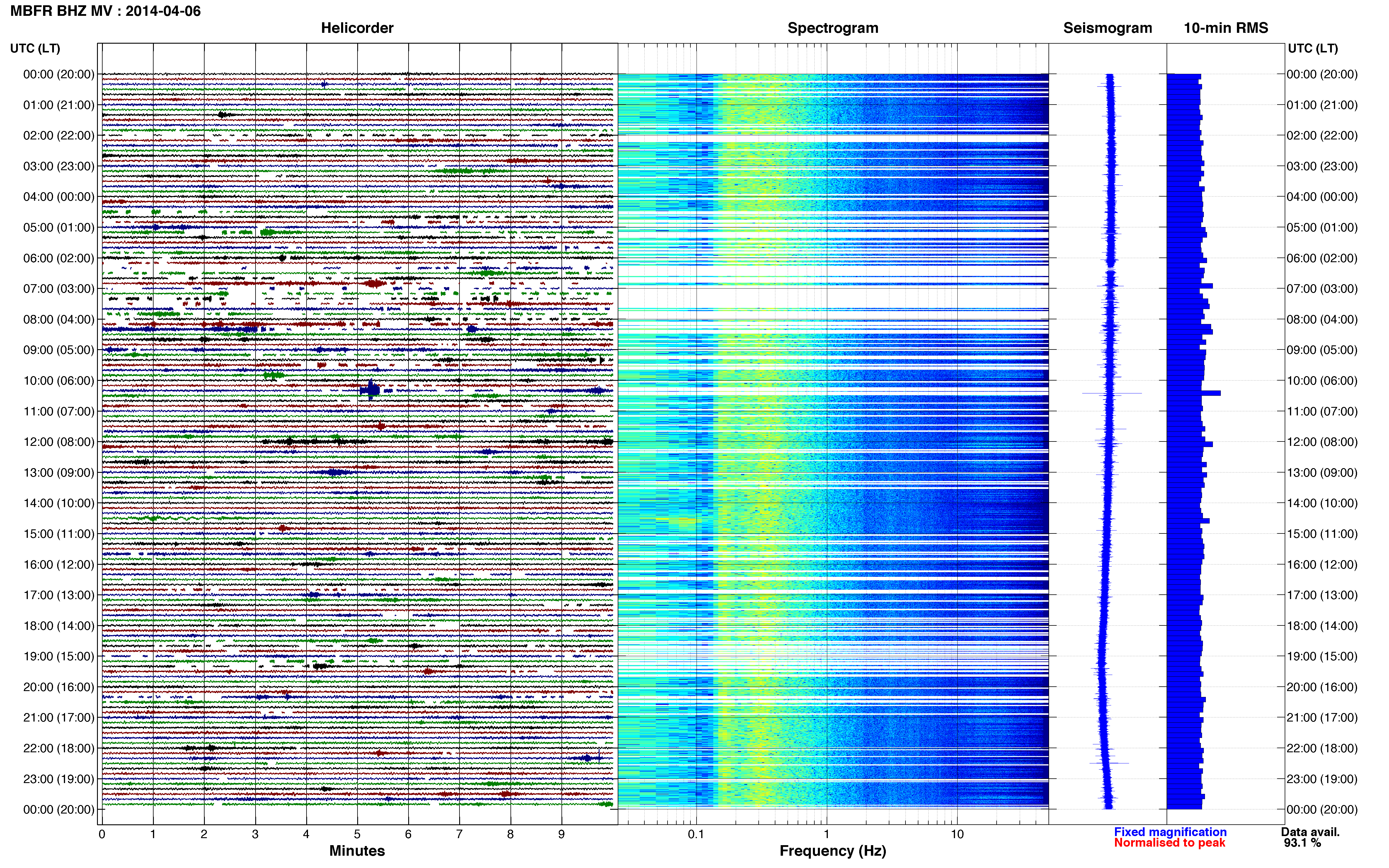Click the '0.1' tick on the Frequency axis

click(x=695, y=834)
